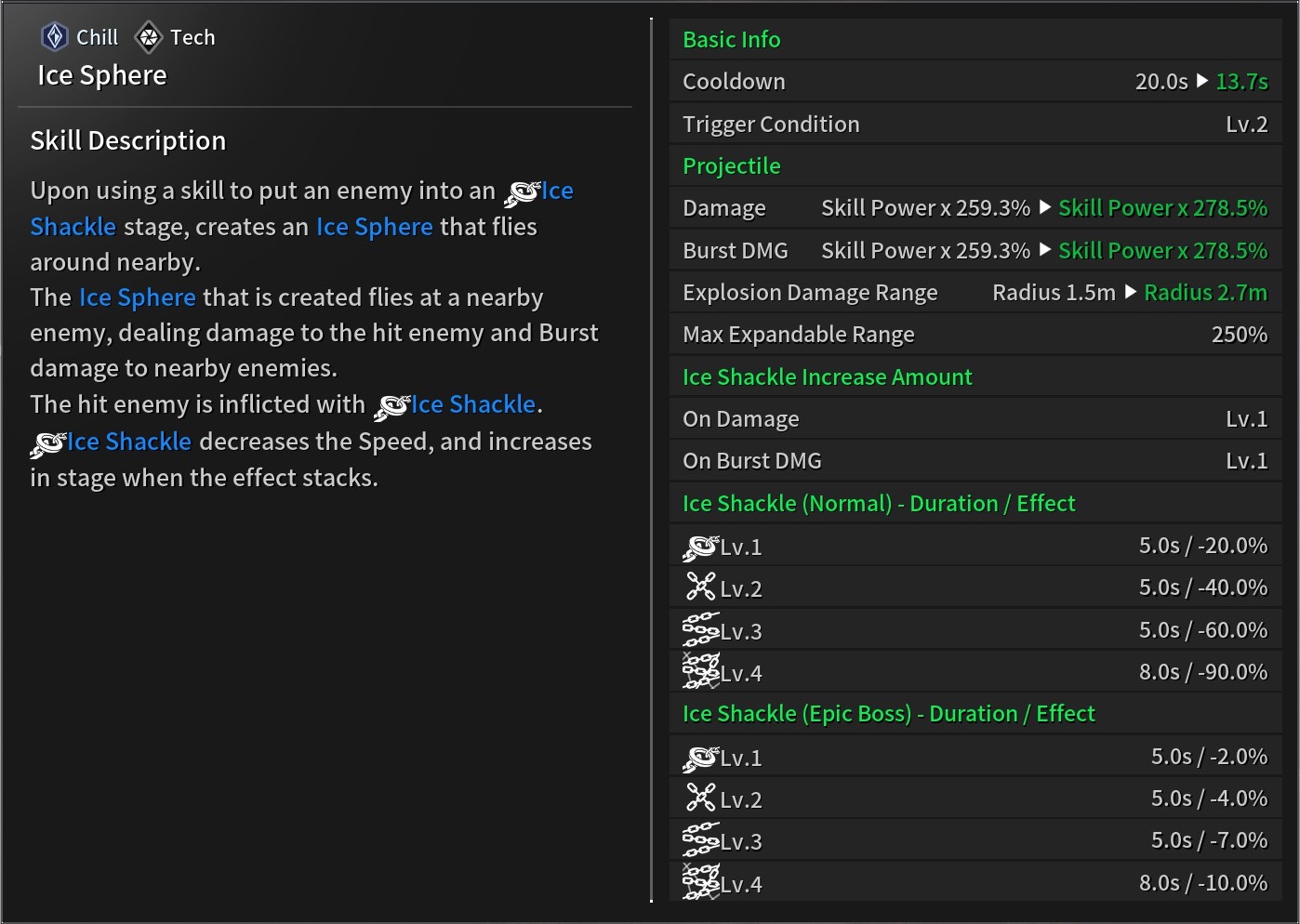Click the Projectile section header
Image resolution: width=1300 pixels, height=924 pixels.
pos(732,166)
